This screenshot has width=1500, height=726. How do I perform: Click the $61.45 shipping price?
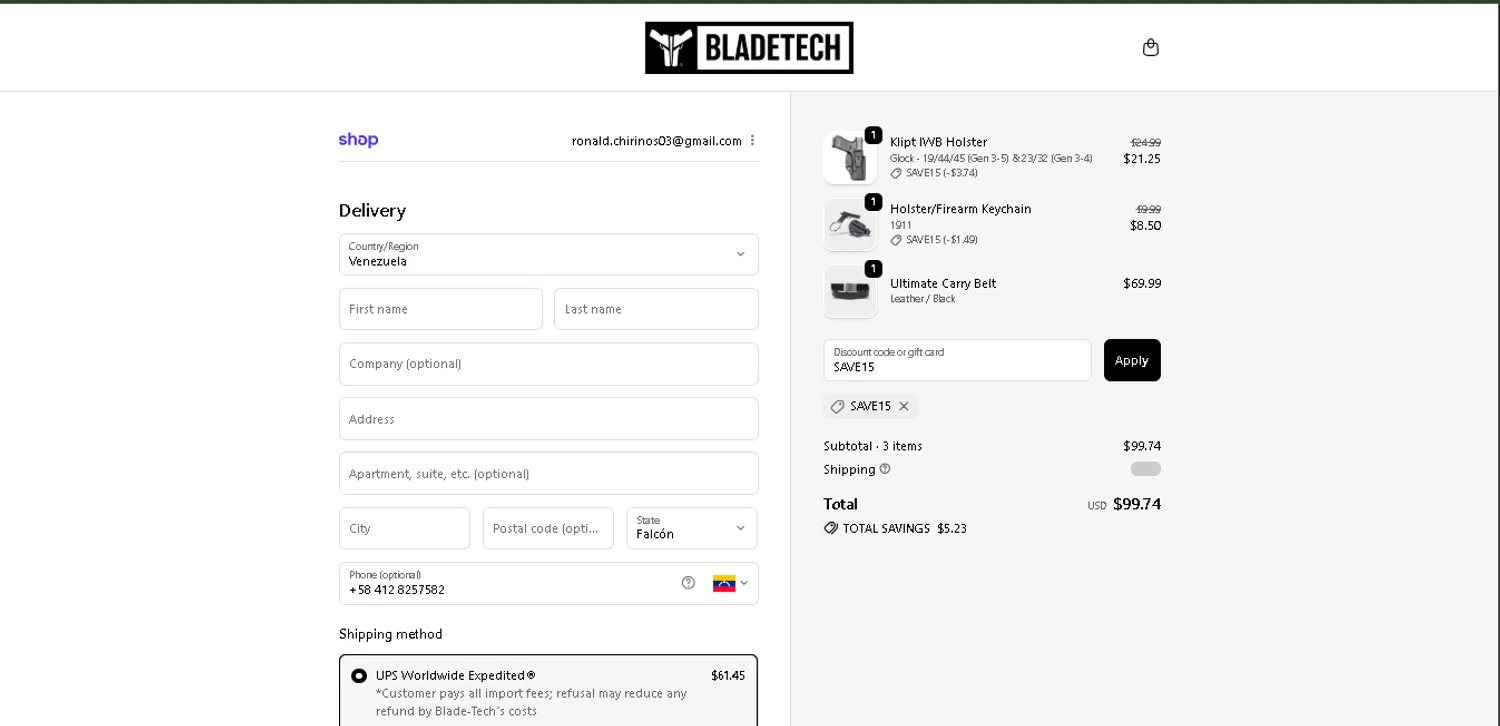728,676
